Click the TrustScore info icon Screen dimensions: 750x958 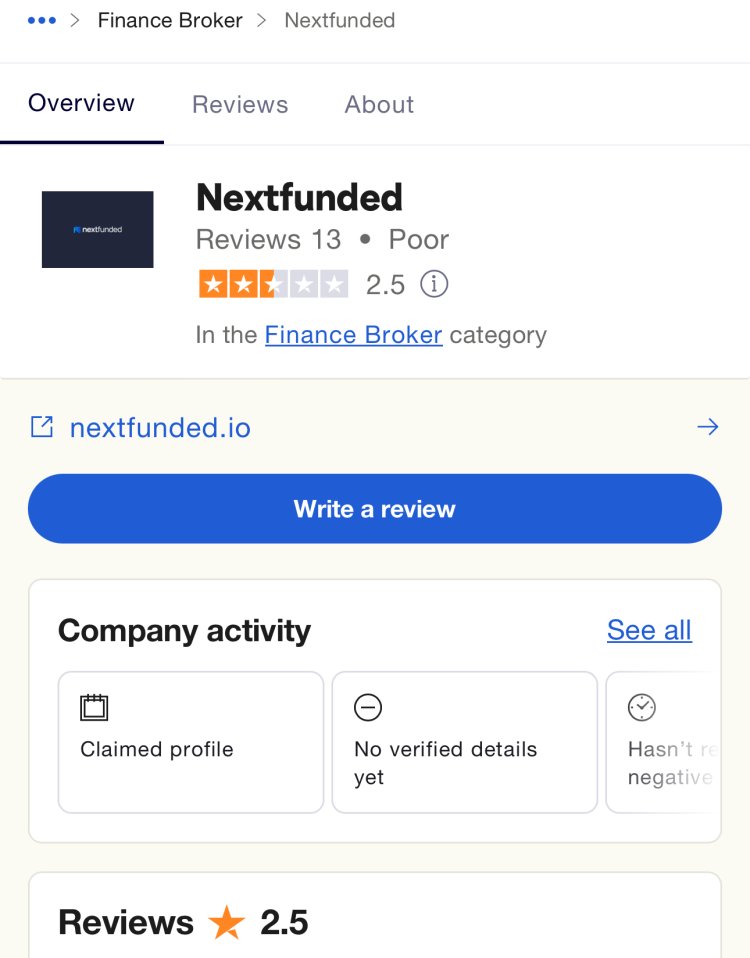point(434,284)
